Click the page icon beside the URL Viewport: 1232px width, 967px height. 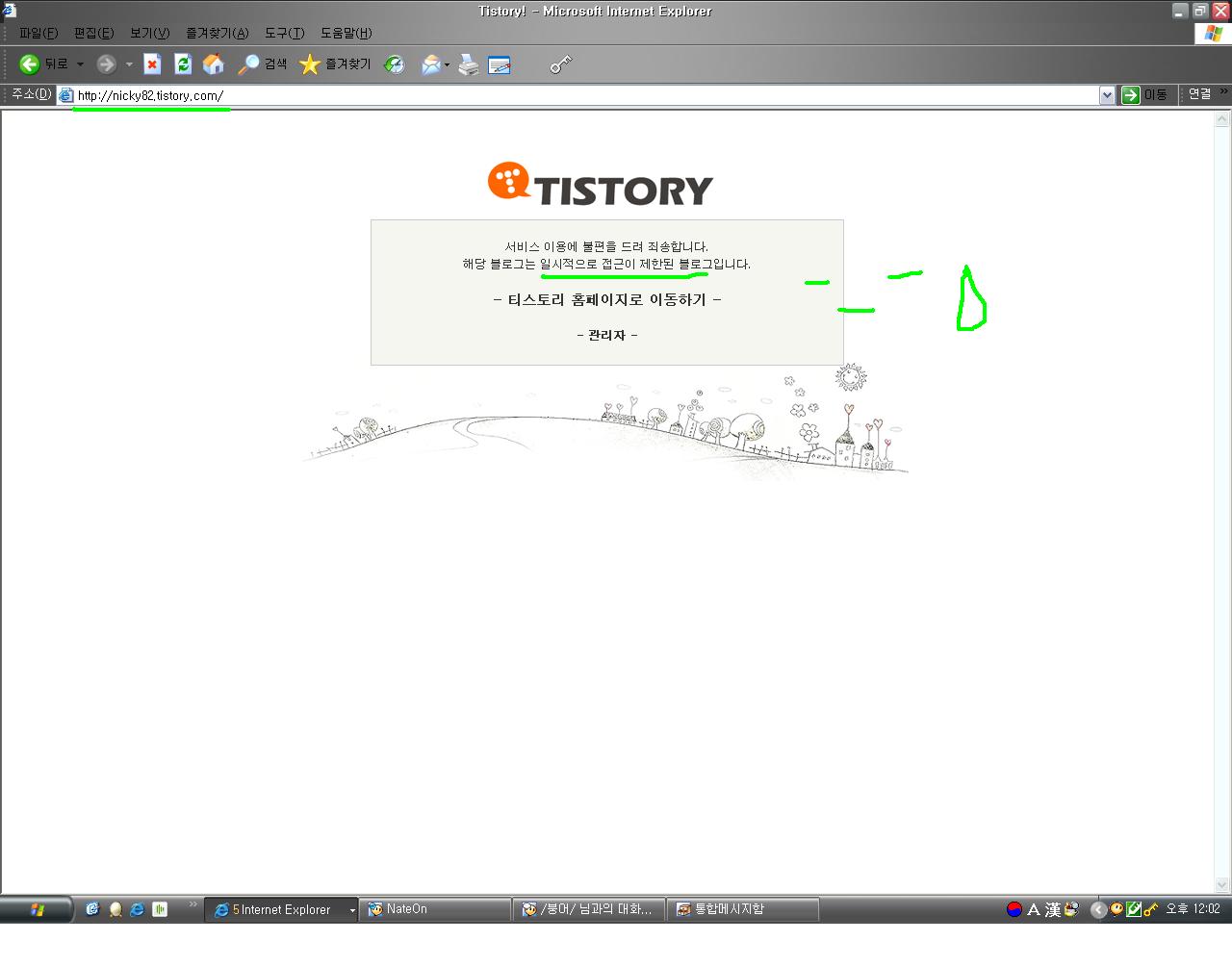point(65,95)
